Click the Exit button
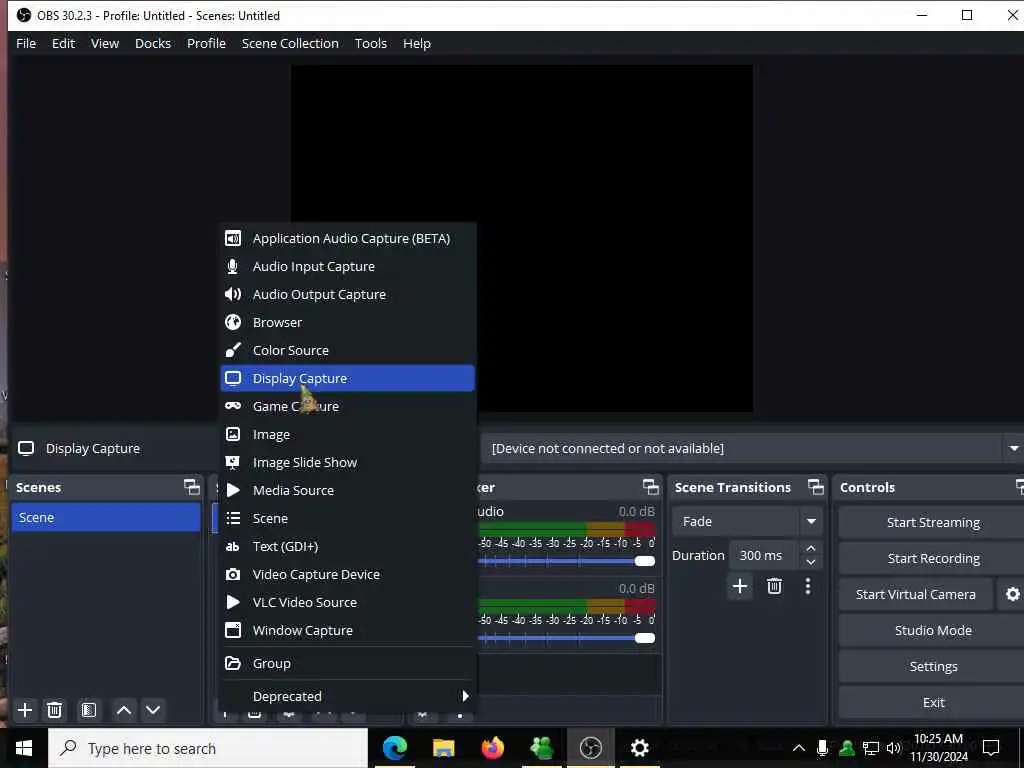 (x=933, y=702)
